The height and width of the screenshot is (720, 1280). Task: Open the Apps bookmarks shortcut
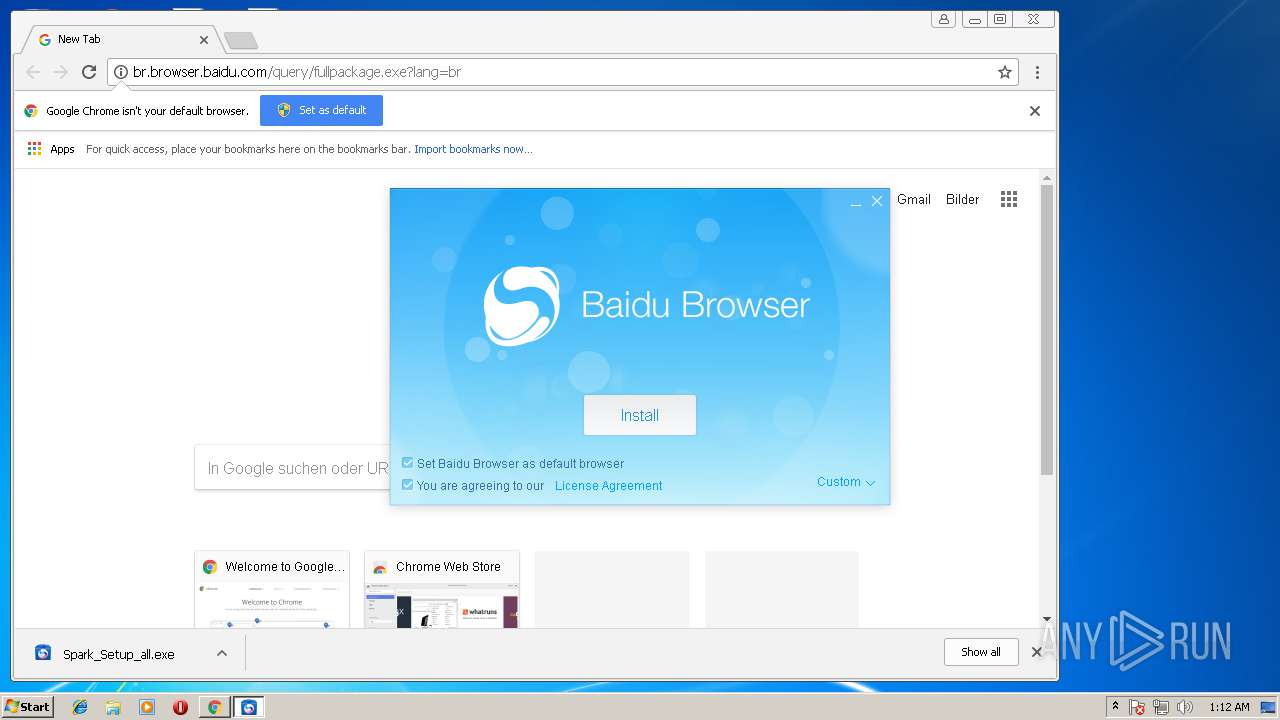tap(51, 149)
